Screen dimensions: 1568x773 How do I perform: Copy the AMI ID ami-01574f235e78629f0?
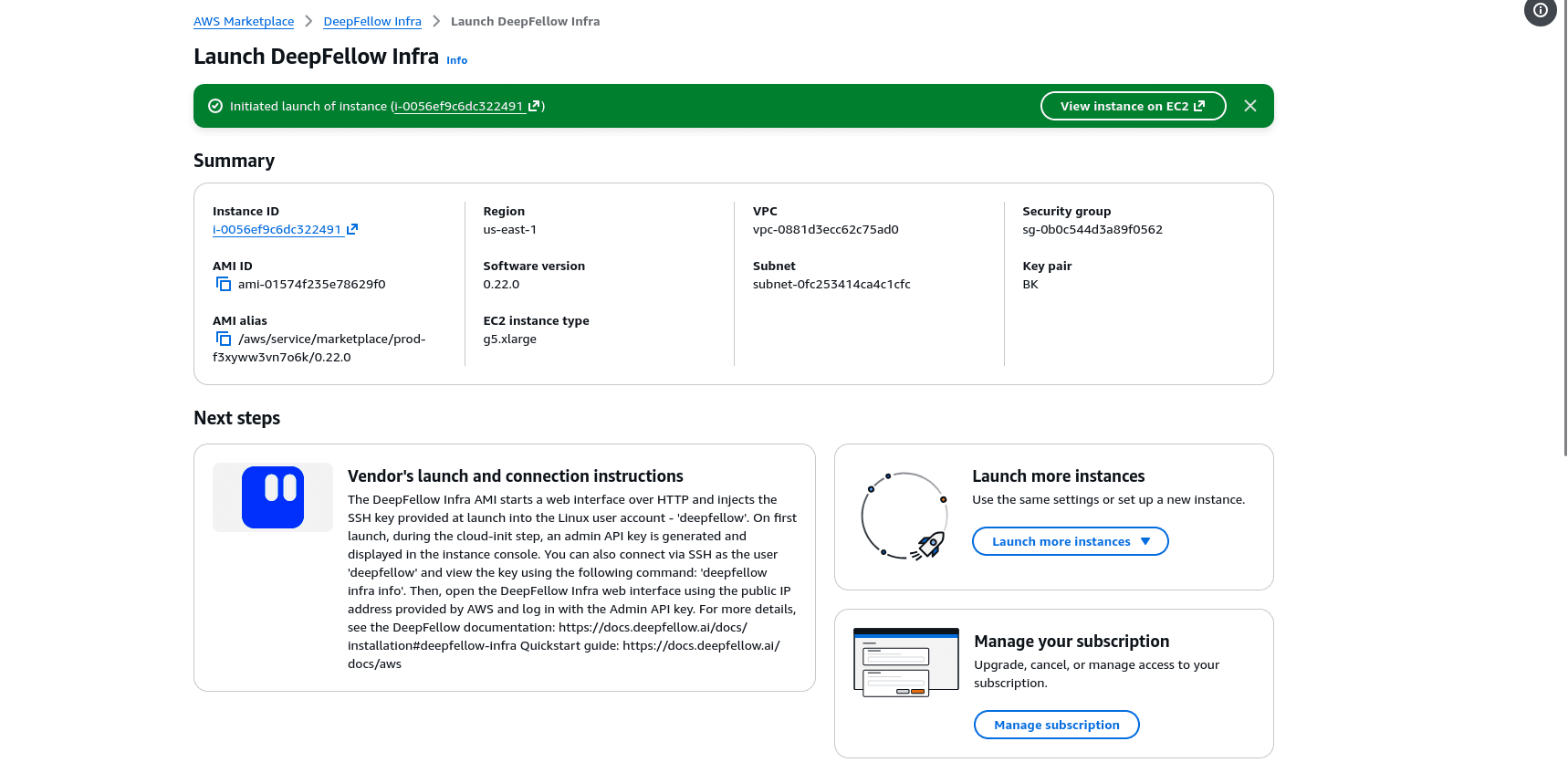(224, 284)
